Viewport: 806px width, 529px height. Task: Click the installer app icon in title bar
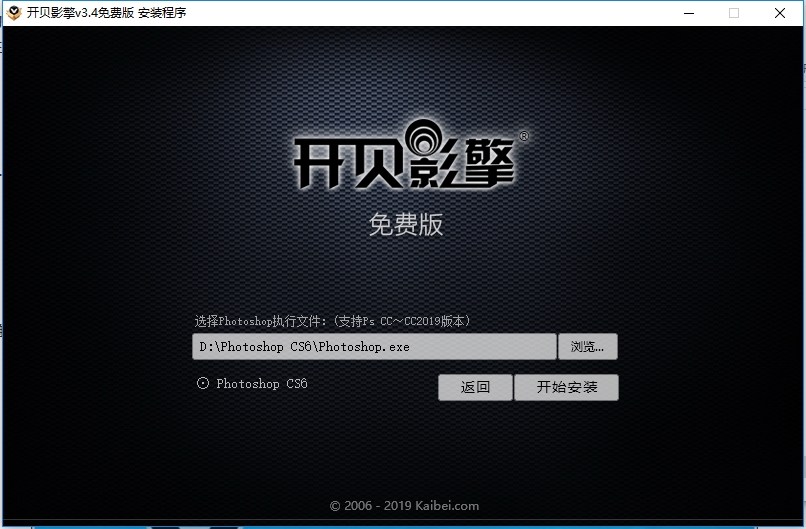pos(14,13)
